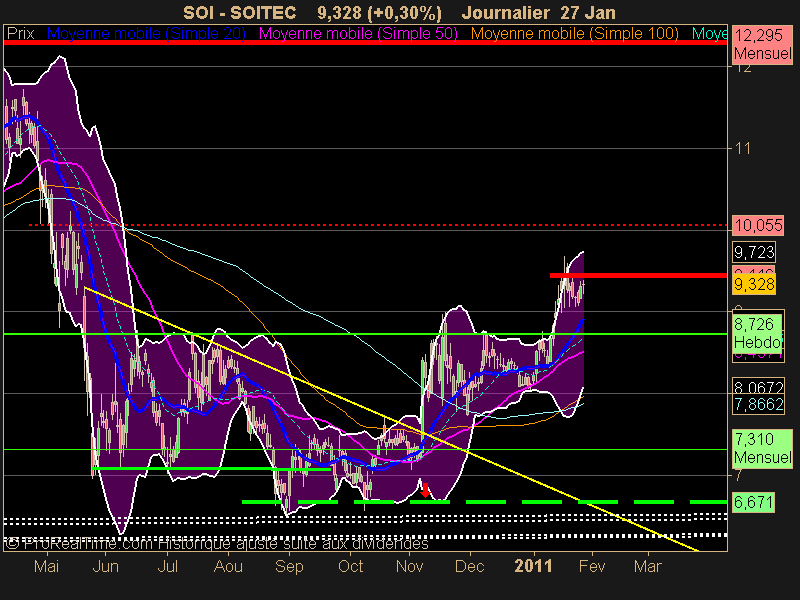Click the "Jul" month label on the time axis
Screen dimensions: 800x600
click(x=167, y=566)
